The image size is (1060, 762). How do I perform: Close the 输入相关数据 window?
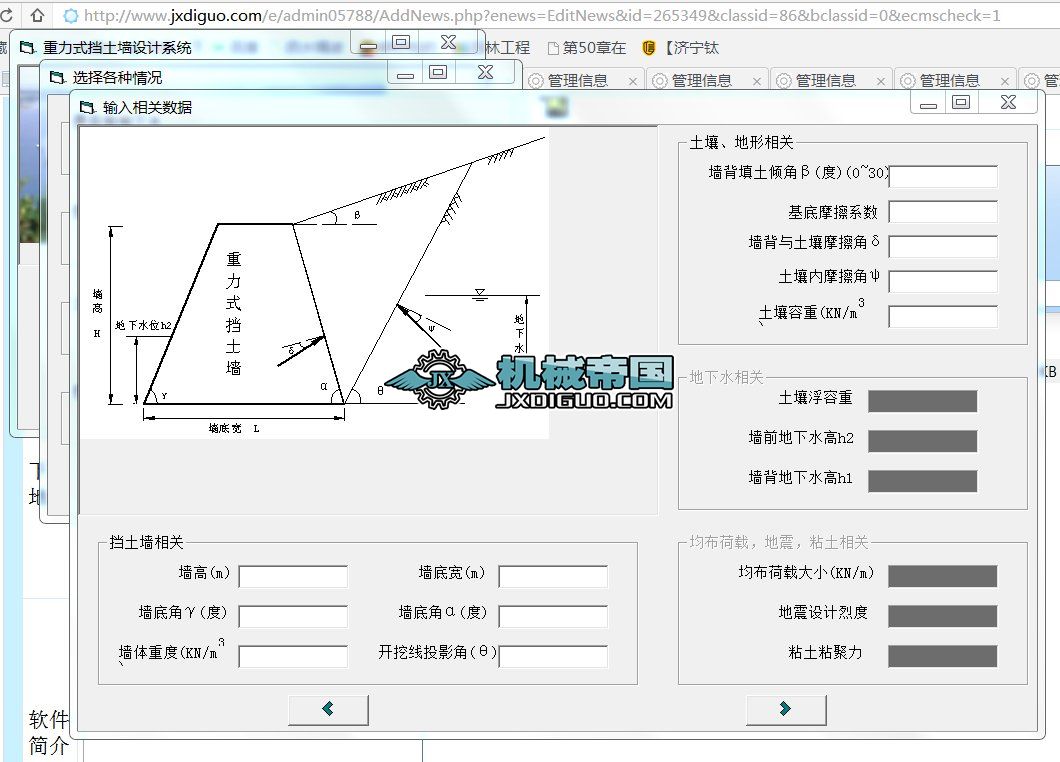(x=1008, y=102)
